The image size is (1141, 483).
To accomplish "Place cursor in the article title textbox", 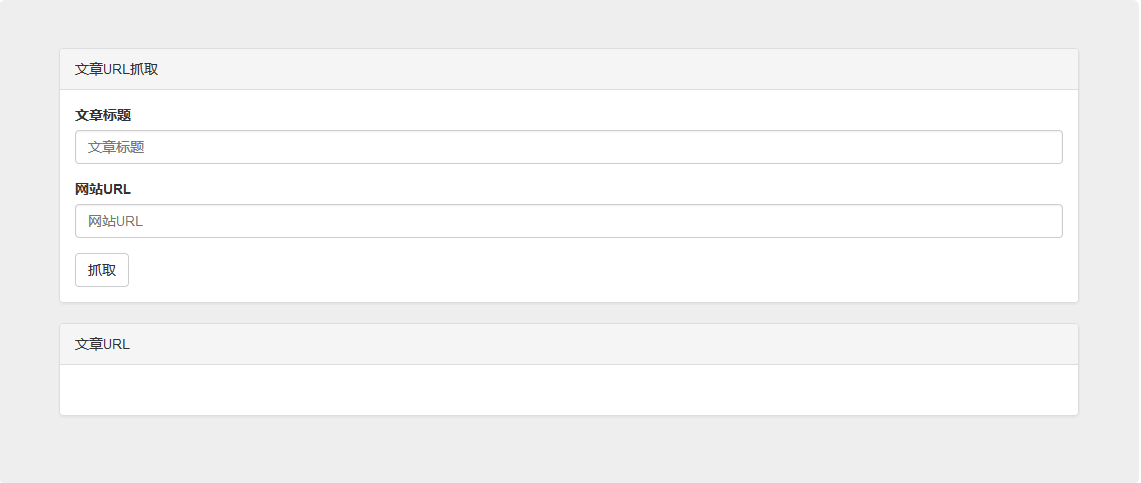I will pyautogui.click(x=568, y=147).
